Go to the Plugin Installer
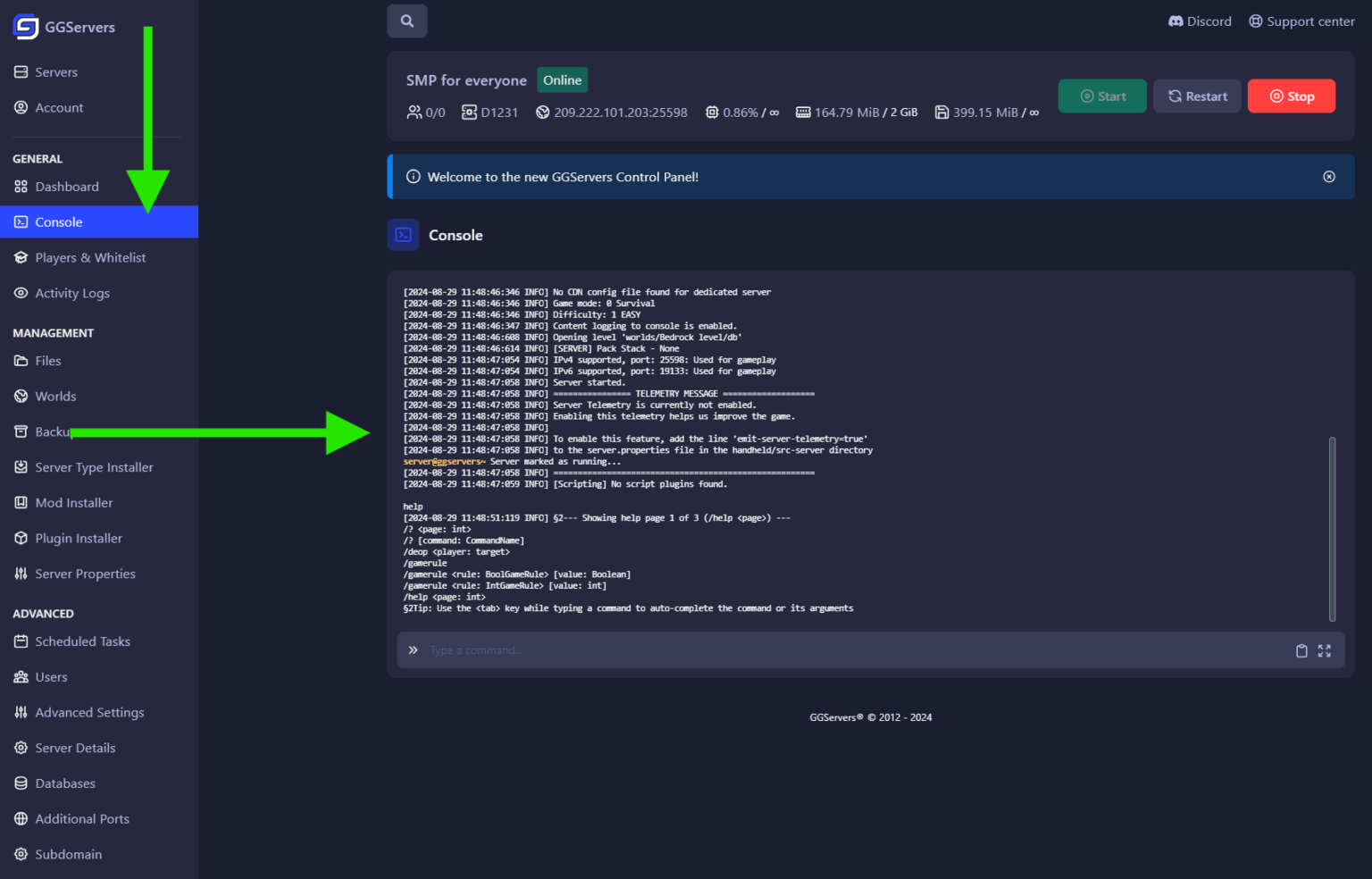This screenshot has width=1372, height=879. [79, 538]
